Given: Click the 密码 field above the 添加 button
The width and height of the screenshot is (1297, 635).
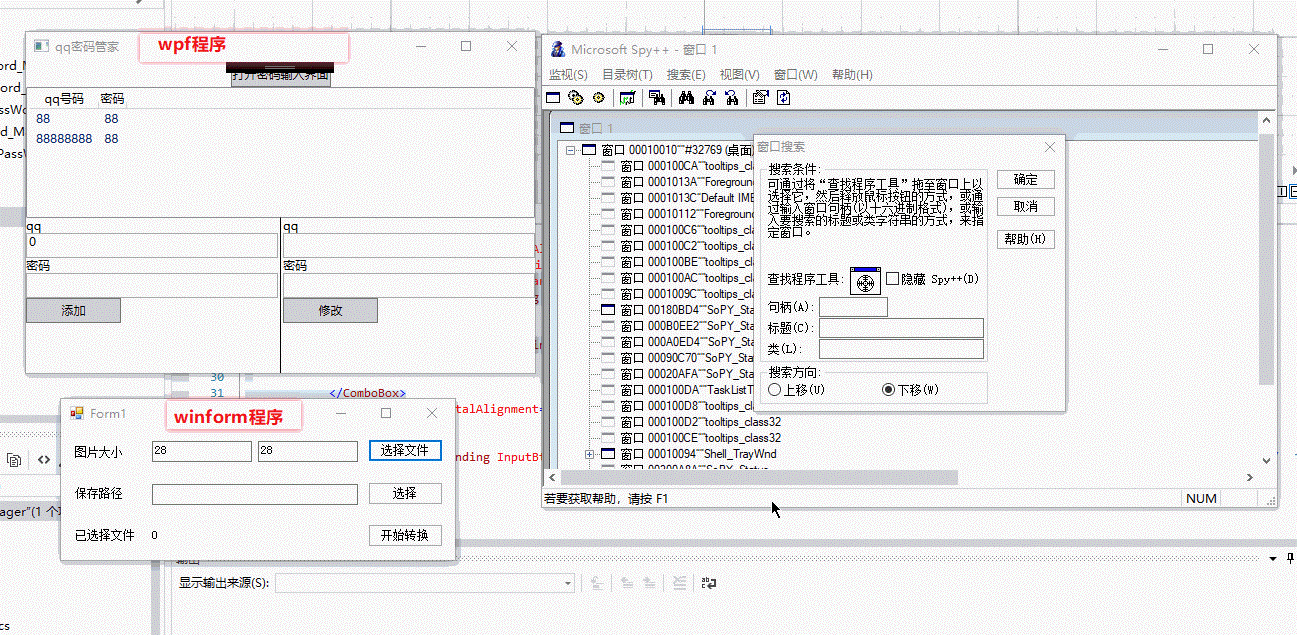Looking at the screenshot, I should [152, 285].
